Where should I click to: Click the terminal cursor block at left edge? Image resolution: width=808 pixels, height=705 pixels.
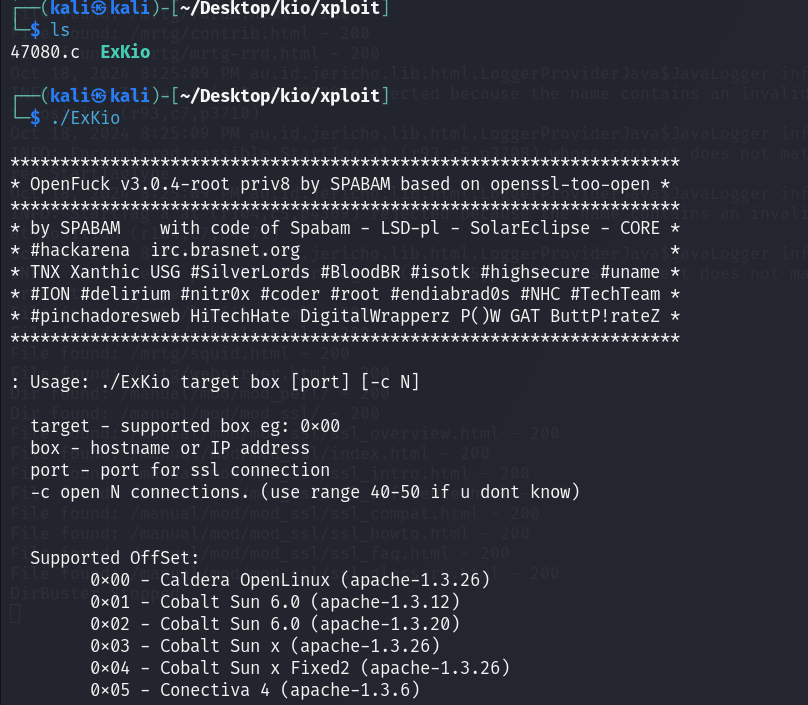pos(15,613)
